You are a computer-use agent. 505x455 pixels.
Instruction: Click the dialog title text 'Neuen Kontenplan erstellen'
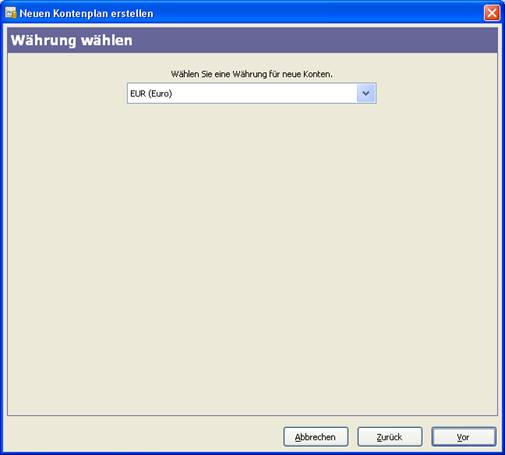tap(86, 14)
